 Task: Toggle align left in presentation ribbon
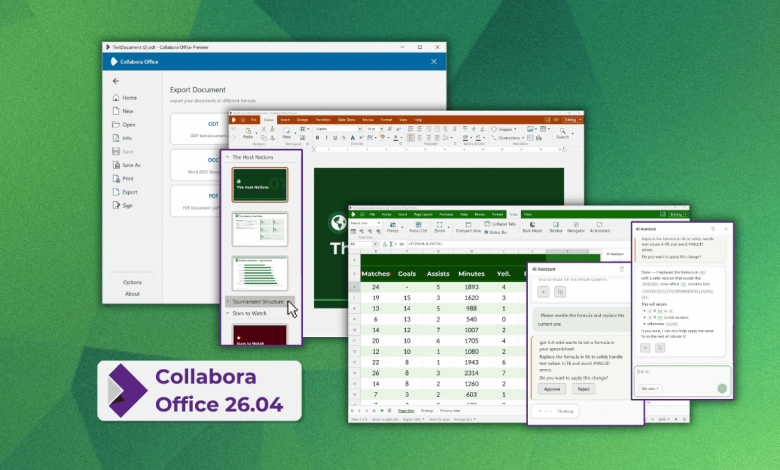point(410,138)
